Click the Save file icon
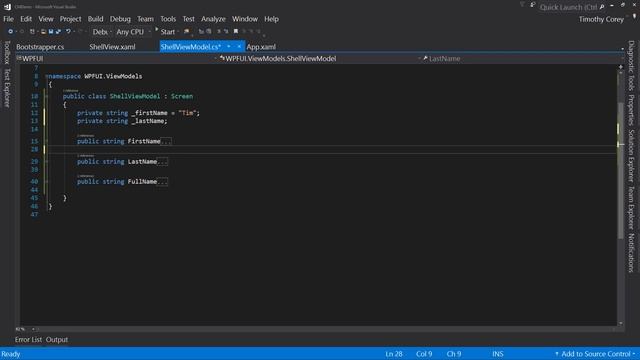This screenshot has height=360, width=640. (51, 31)
